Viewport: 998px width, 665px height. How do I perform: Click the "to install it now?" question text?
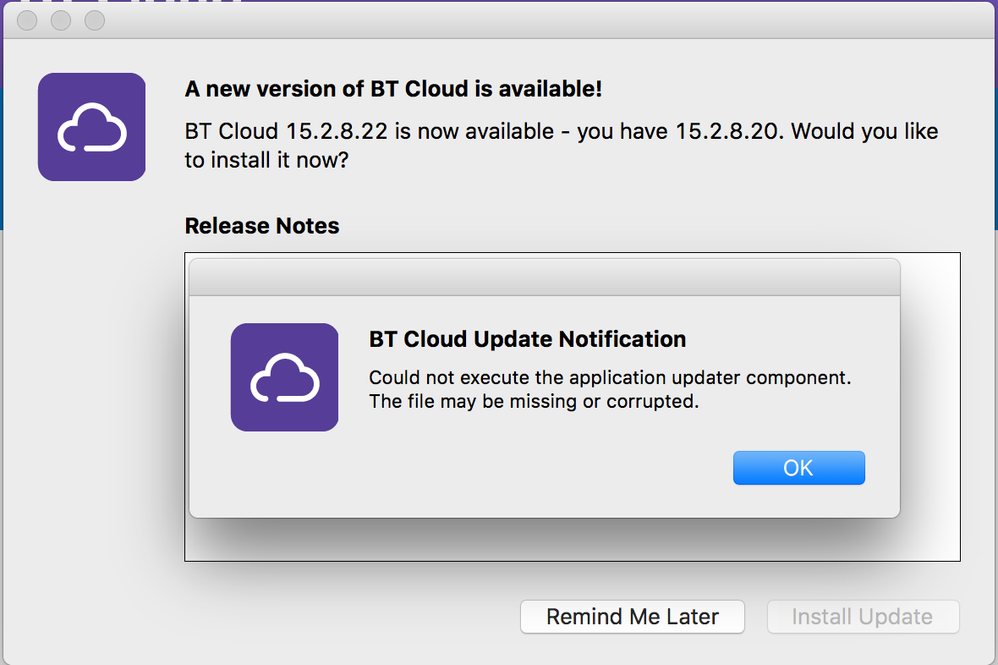tap(267, 160)
